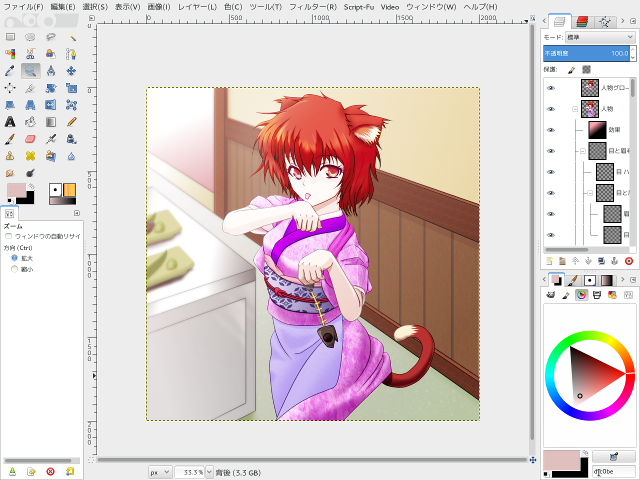Open the レイヤー(L) menu
The width and height of the screenshot is (640, 480).
(197, 7)
